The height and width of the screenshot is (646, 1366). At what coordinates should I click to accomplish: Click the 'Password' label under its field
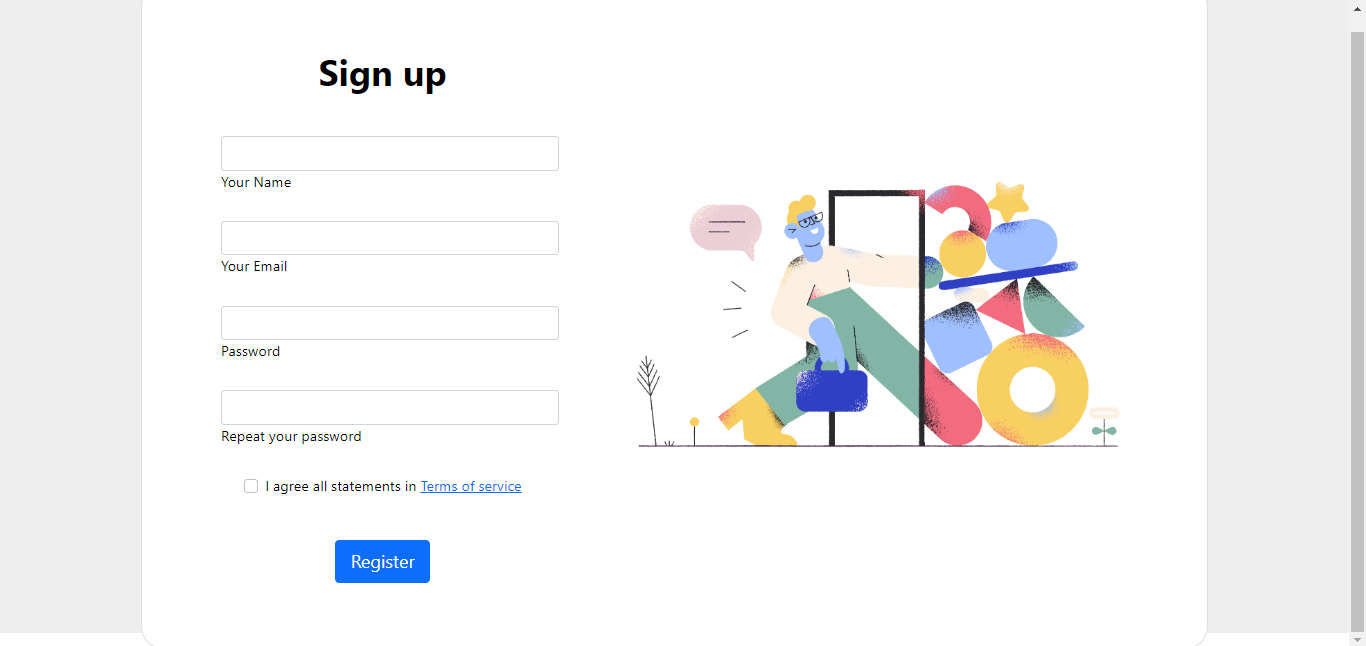click(250, 351)
